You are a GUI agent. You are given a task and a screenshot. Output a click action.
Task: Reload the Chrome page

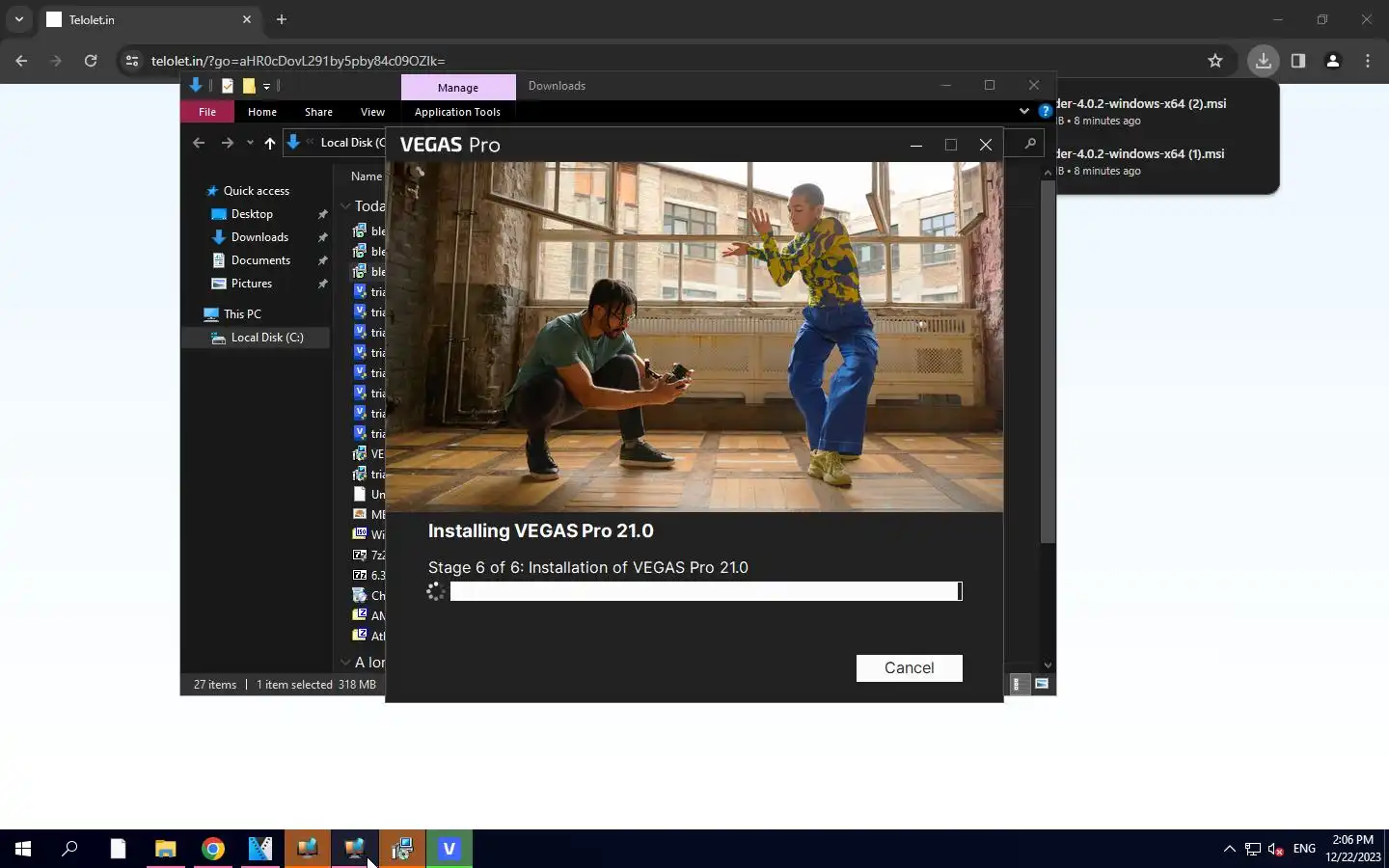(x=91, y=61)
